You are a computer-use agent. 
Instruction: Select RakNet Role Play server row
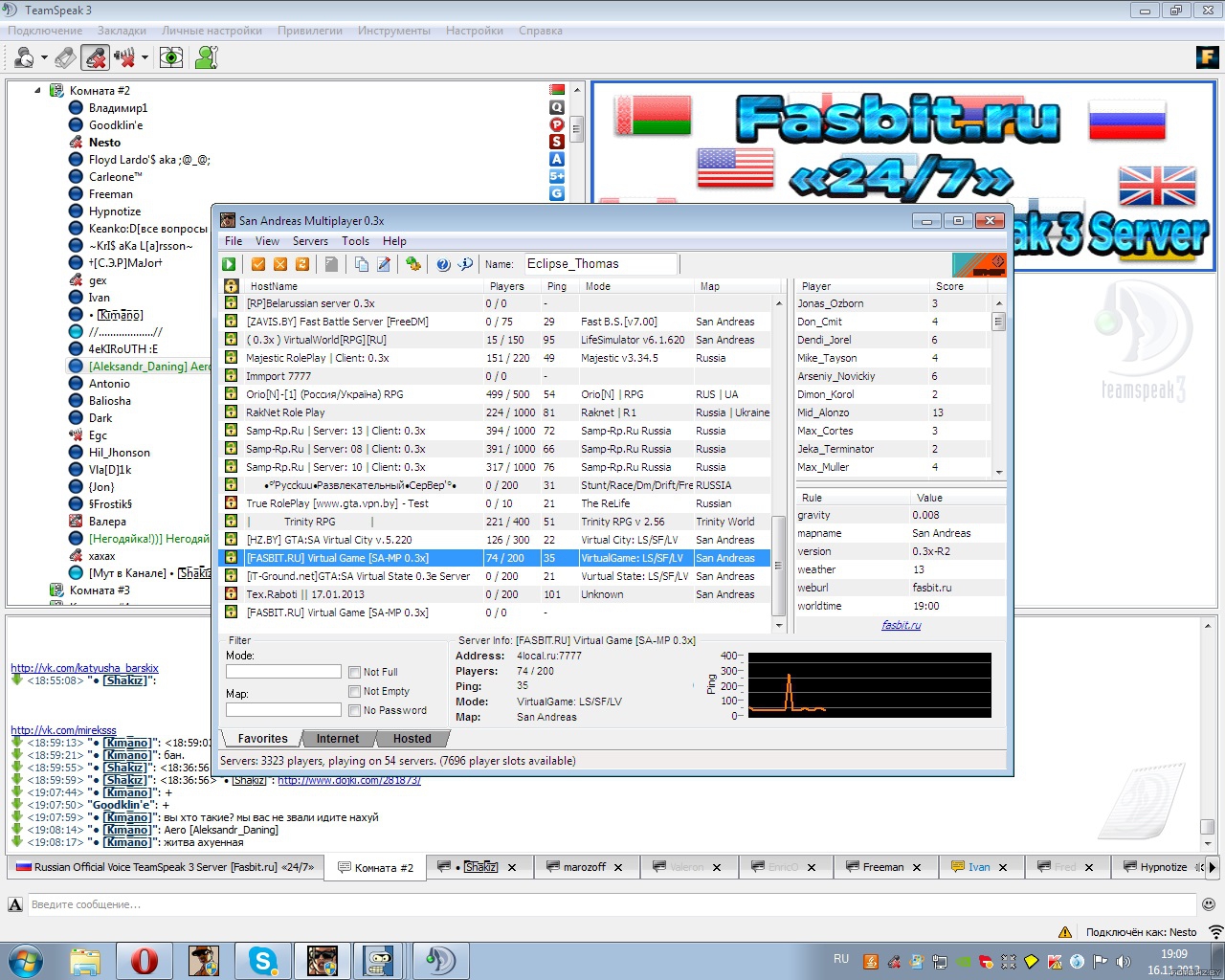point(495,412)
